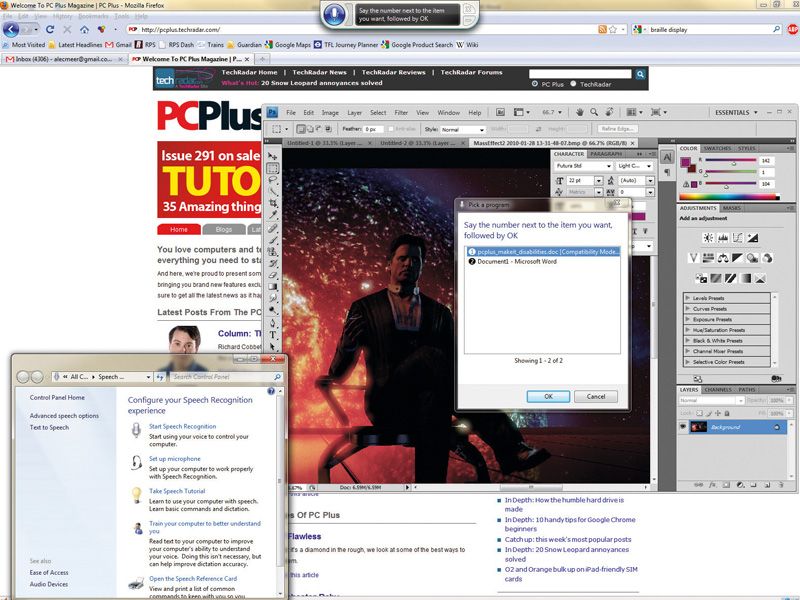Viewport: 800px width, 600px height.
Task: Select the Move tool in Photoshop
Action: [x=273, y=156]
